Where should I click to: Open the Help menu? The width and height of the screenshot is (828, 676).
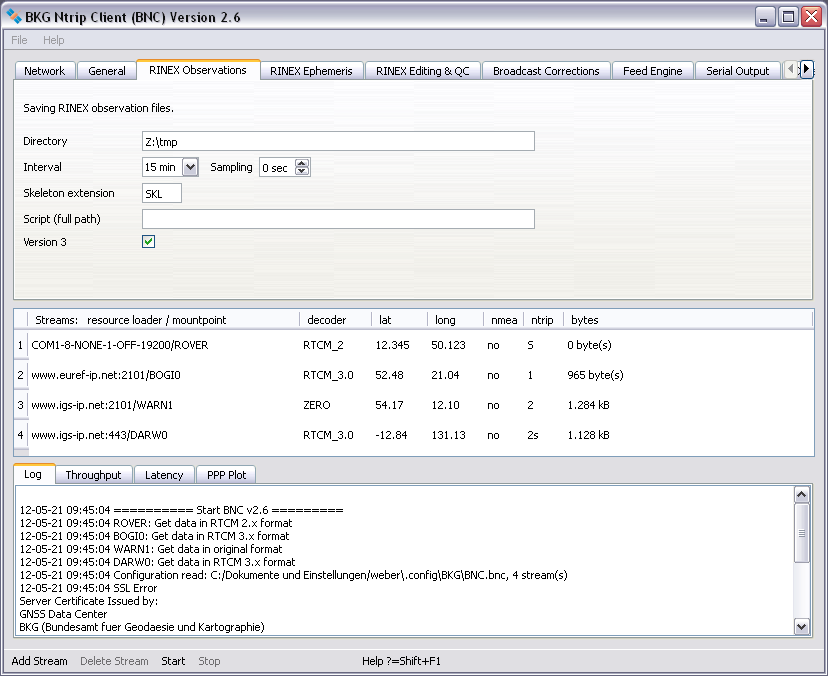54,40
